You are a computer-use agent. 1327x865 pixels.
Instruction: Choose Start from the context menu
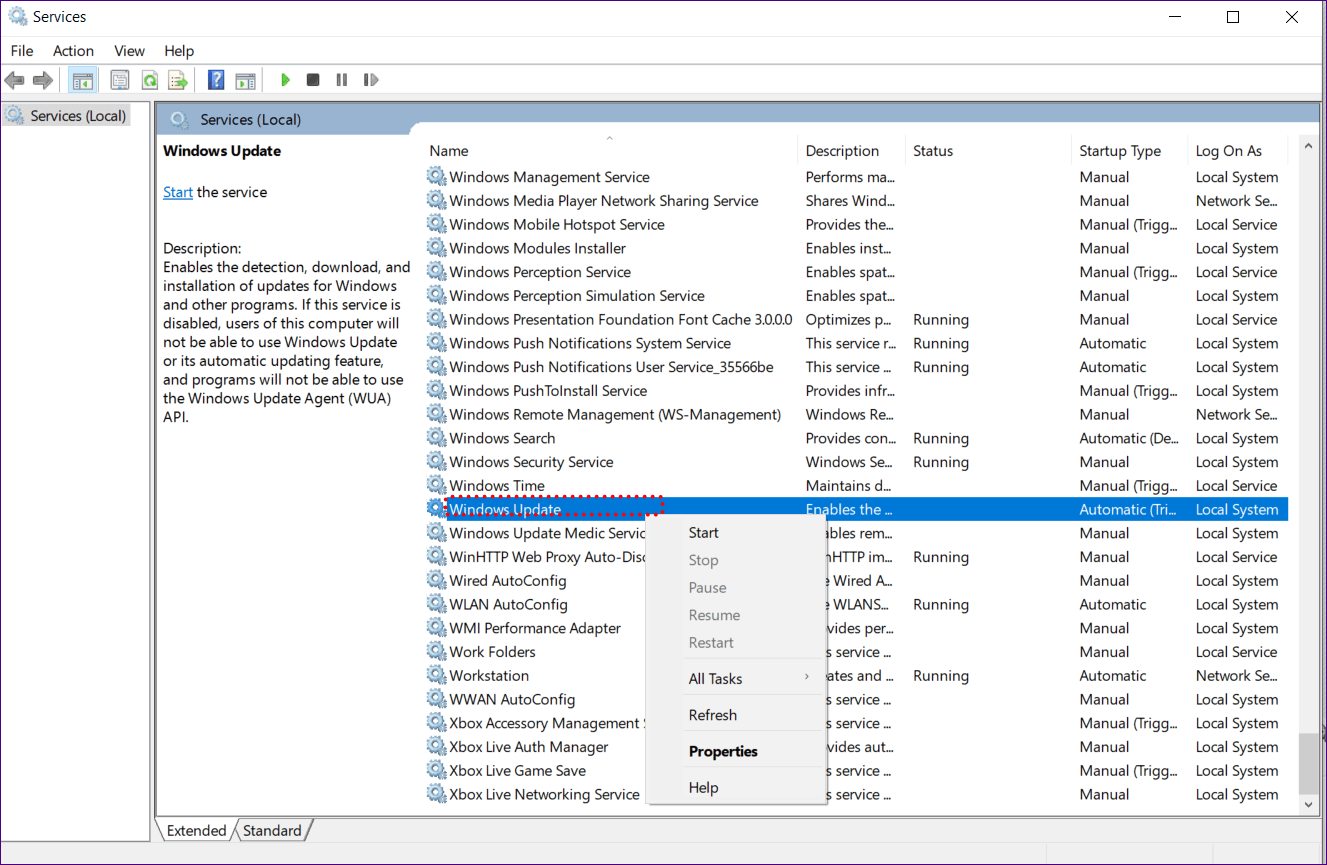[704, 533]
